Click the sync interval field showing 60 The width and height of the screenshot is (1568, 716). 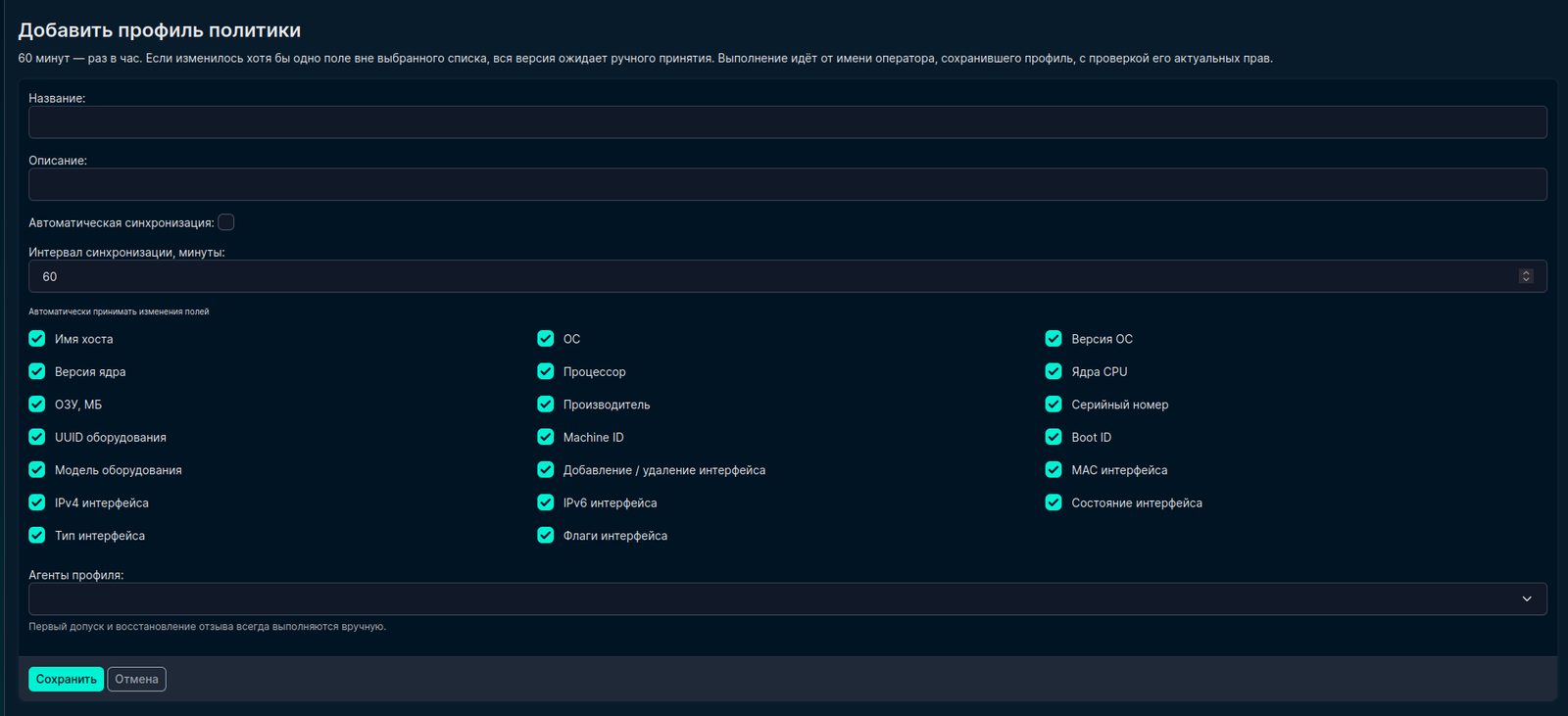(787, 276)
